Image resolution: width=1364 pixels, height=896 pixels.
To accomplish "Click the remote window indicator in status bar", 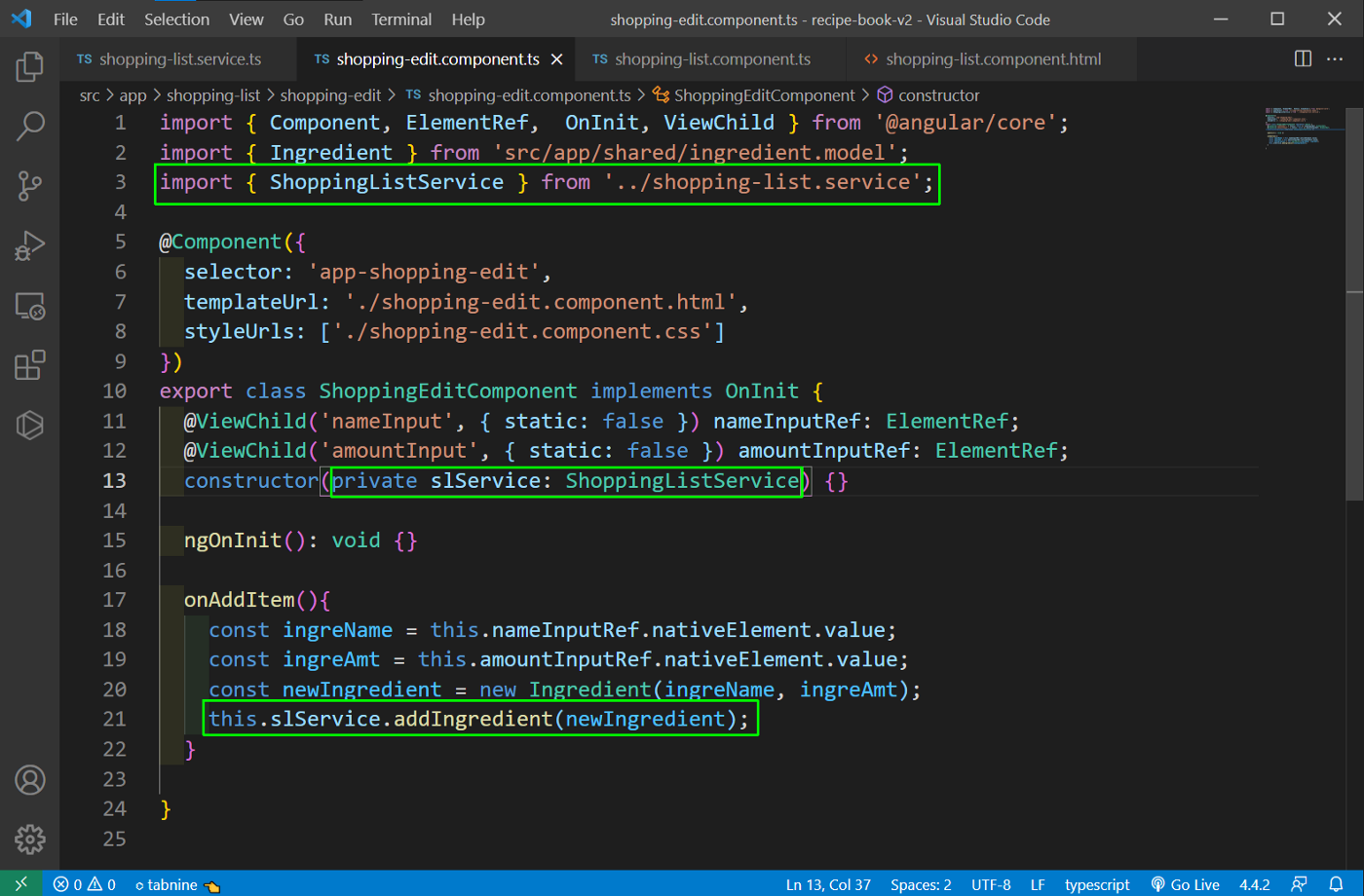I will tap(21, 884).
